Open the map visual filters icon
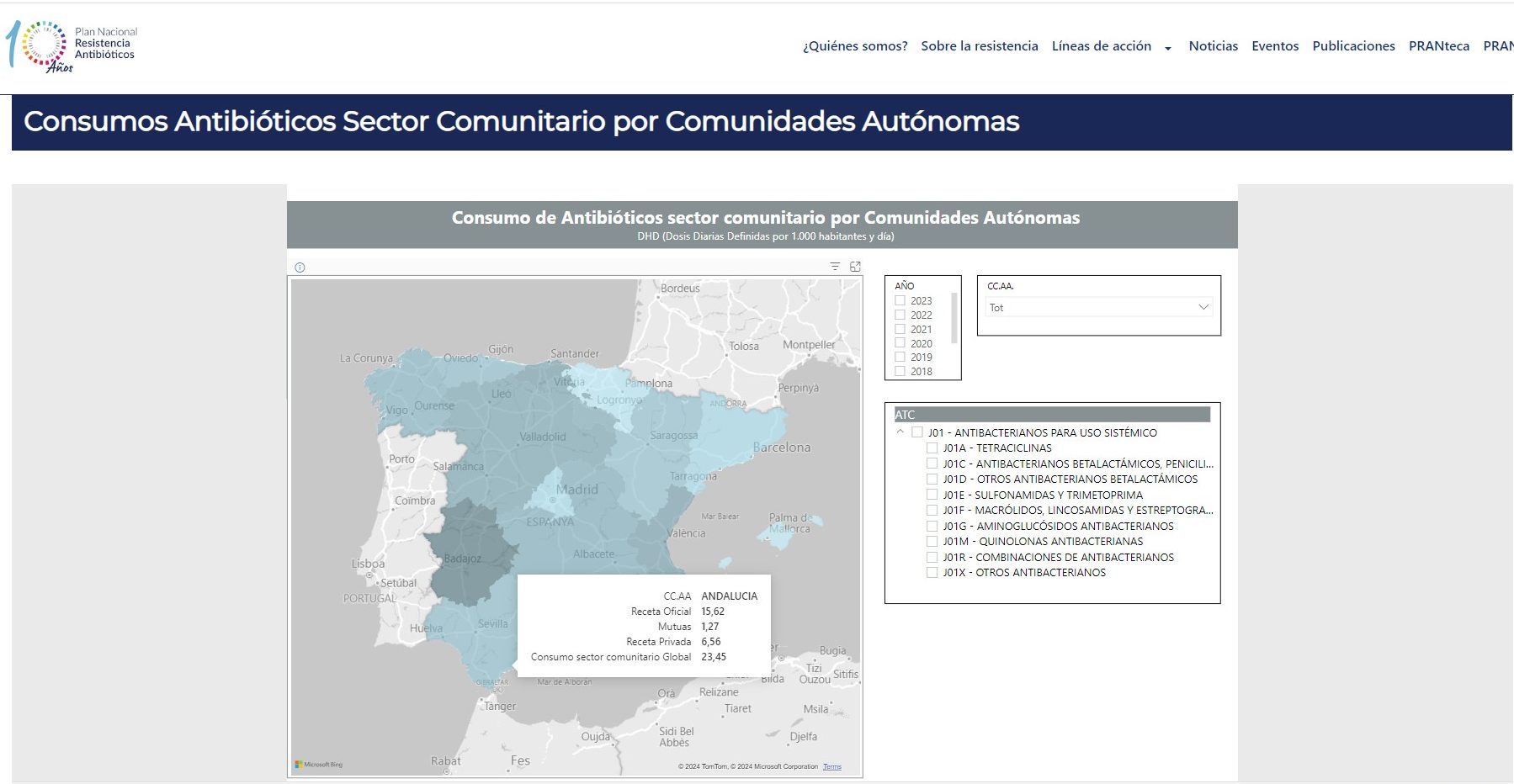This screenshot has height=784, width=1514. [835, 267]
